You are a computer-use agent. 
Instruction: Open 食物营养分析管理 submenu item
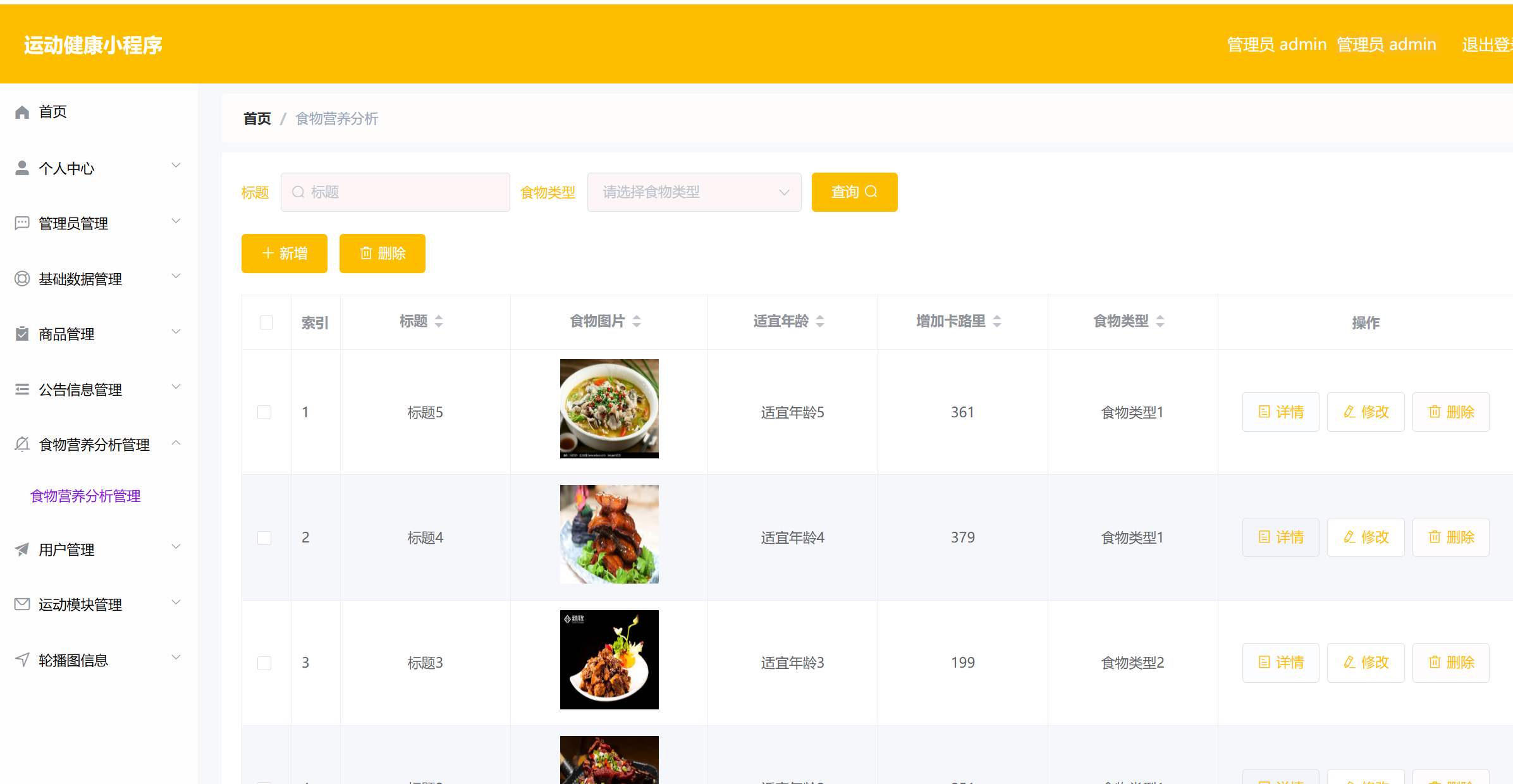[85, 496]
